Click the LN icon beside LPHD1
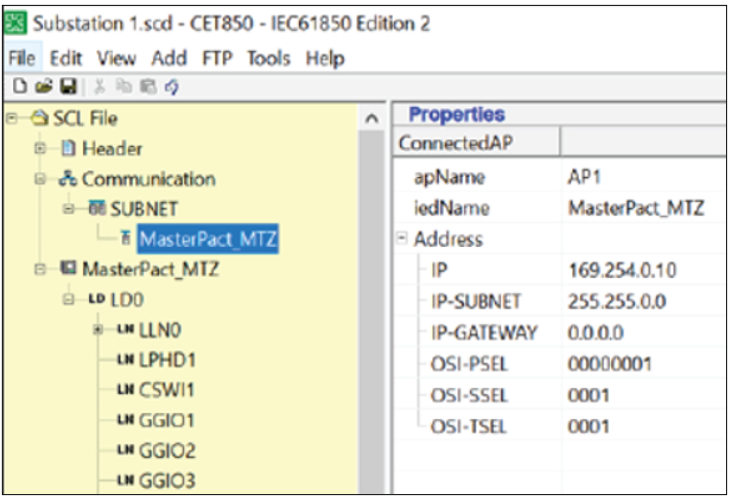This screenshot has width=735, height=500. coord(125,359)
